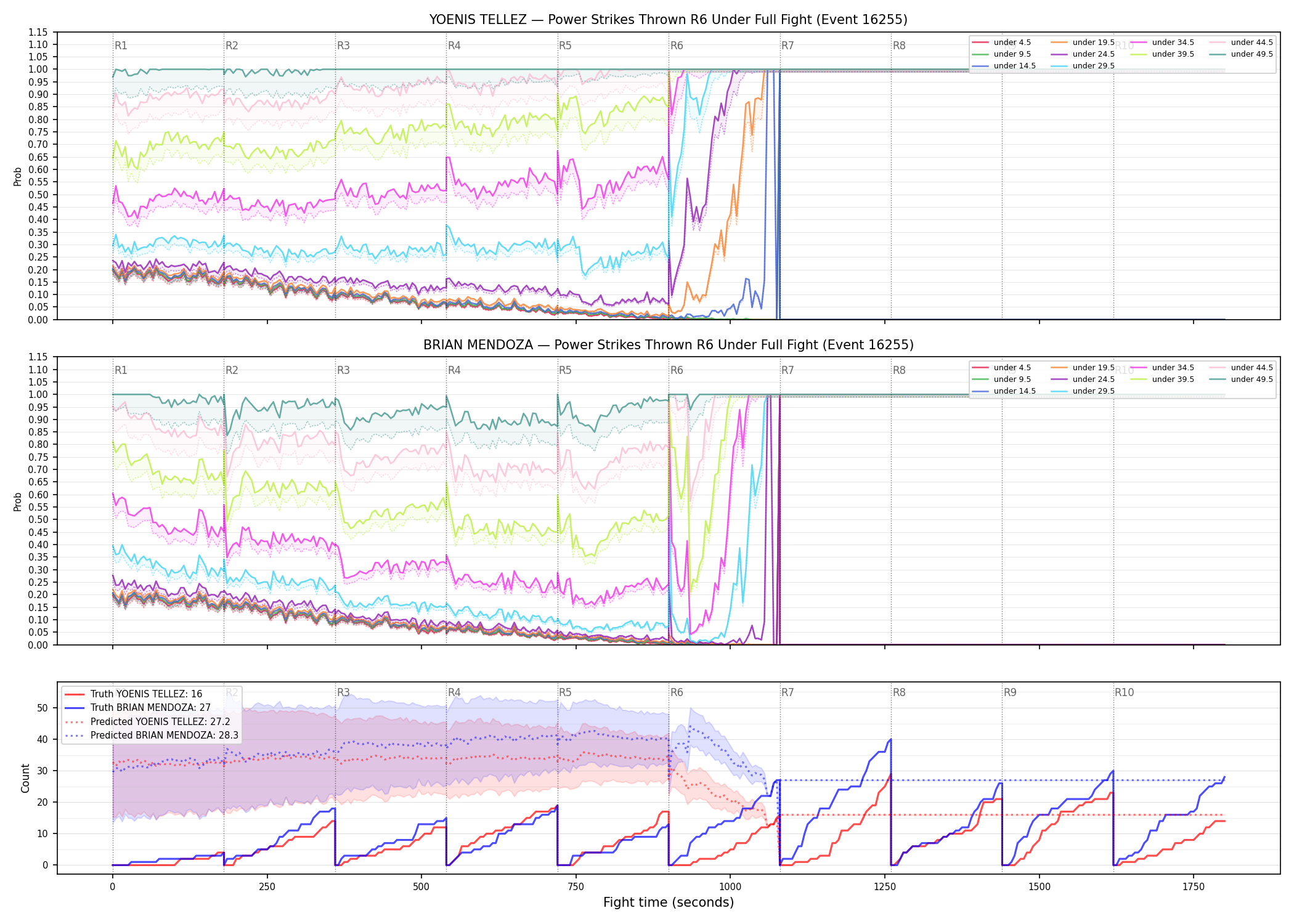The image size is (1294, 924).
Task: Click 'under 29.5' legend entry in top chart
Action: tap(1083, 66)
